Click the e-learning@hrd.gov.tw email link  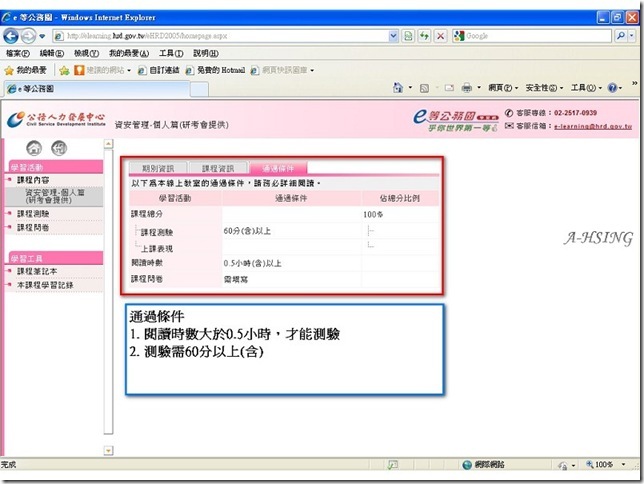click(593, 127)
